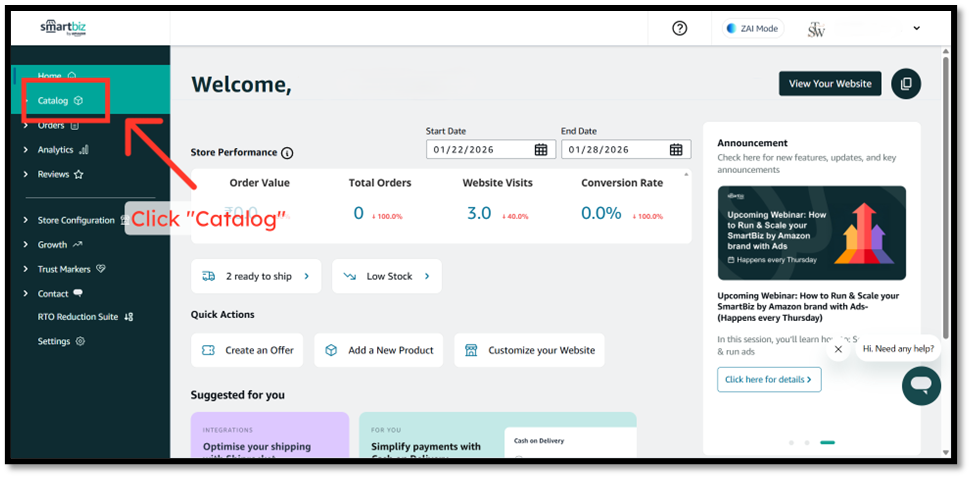The height and width of the screenshot is (477, 970).
Task: Expand the Analytics sidebar section
Action: coord(56,150)
